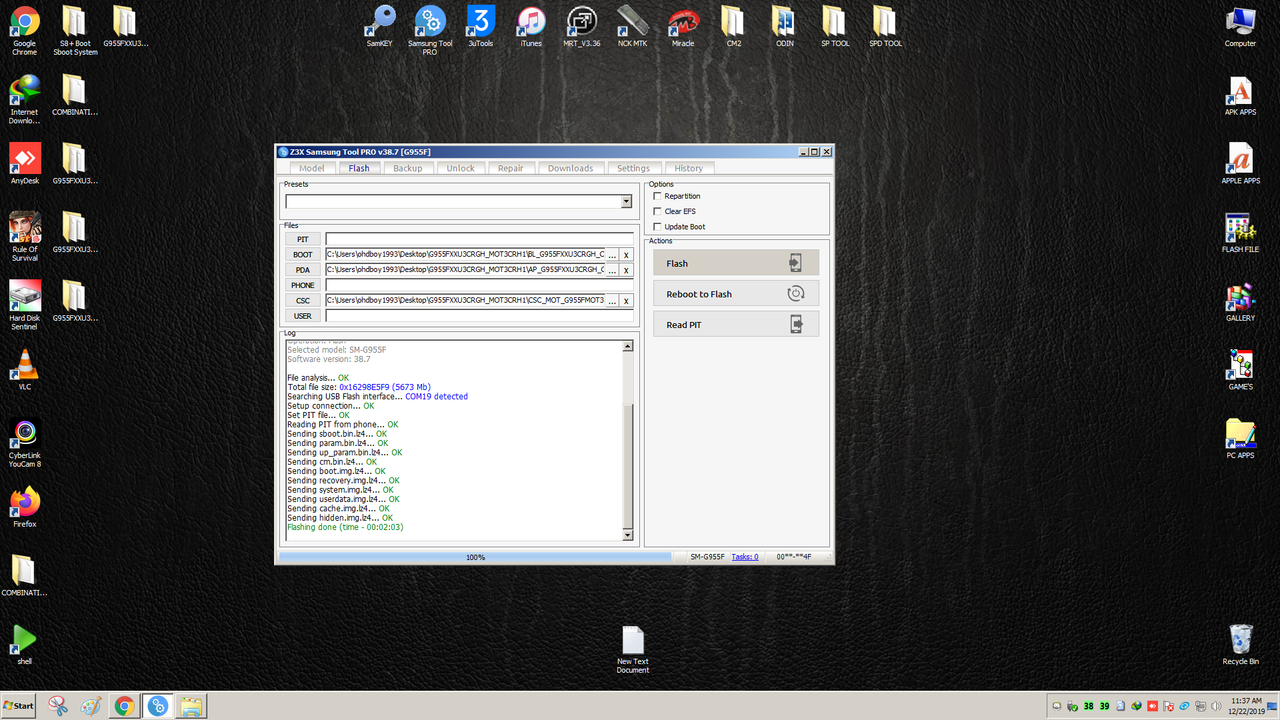Tick the Clear EFS checkbox
1280x720 pixels.
[x=657, y=211]
